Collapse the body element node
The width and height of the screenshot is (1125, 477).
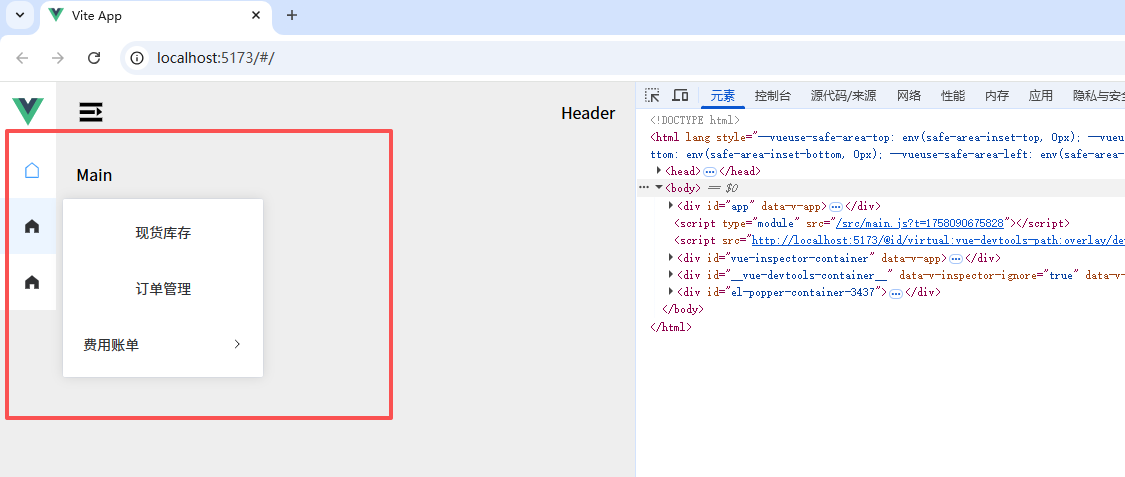pyautogui.click(x=659, y=187)
